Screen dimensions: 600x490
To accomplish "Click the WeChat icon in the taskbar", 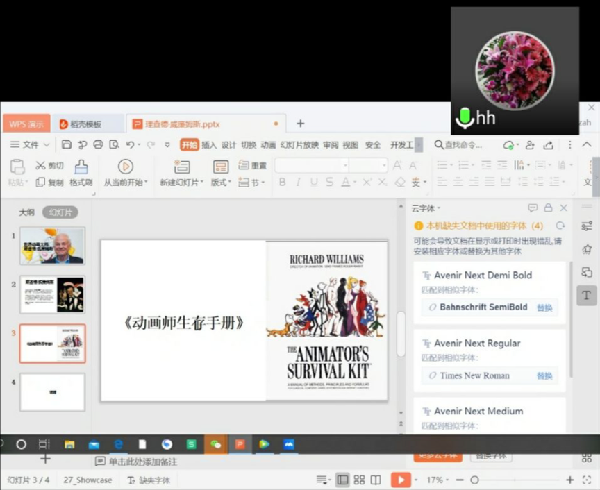I will (x=215, y=443).
